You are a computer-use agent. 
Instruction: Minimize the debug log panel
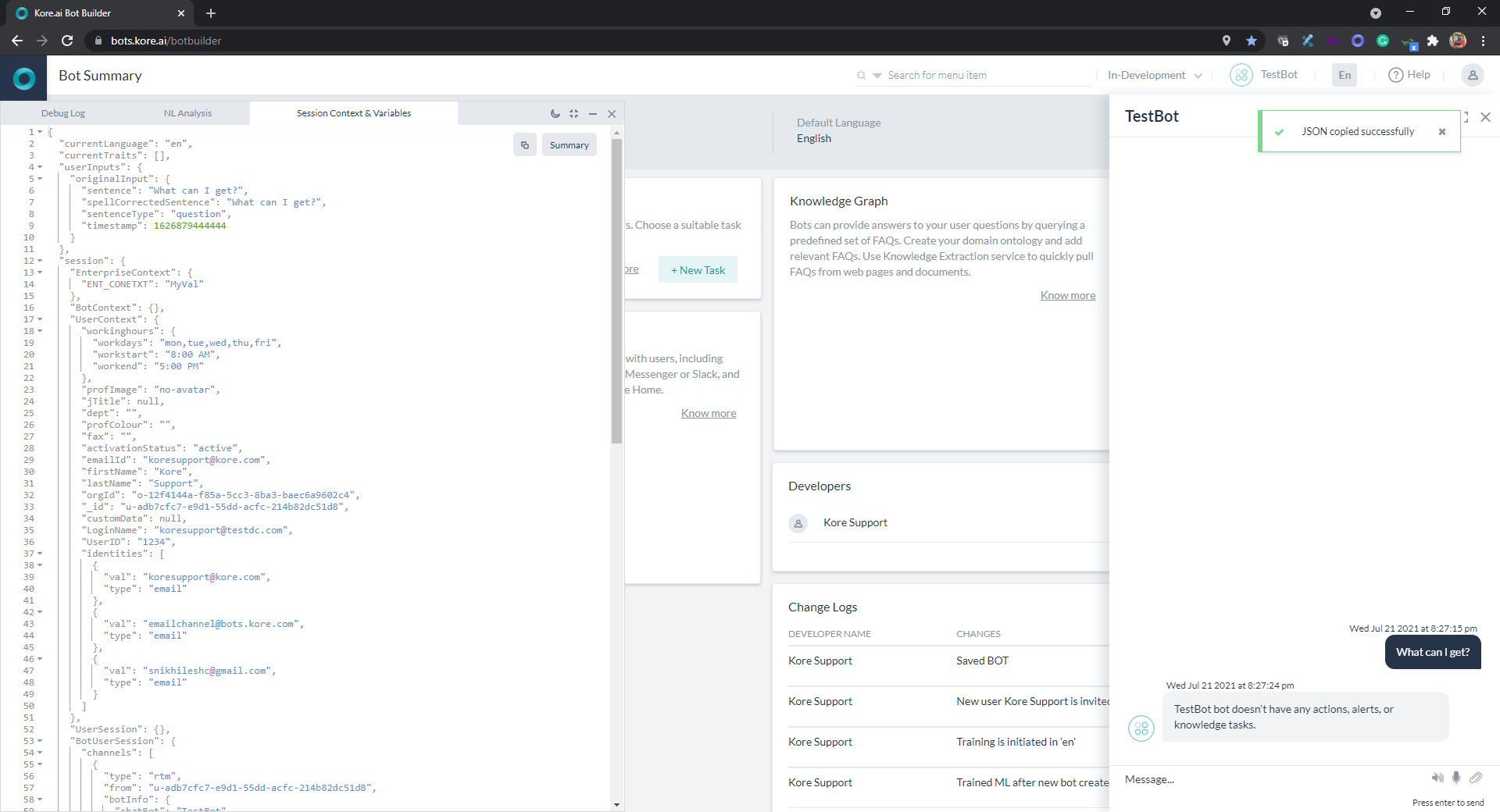pos(593,114)
